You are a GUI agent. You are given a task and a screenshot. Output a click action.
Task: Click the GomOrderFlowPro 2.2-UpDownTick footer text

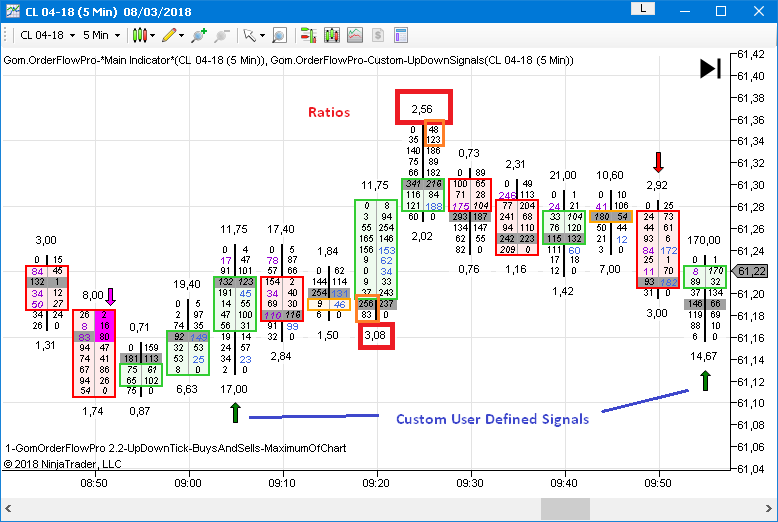(x=176, y=448)
